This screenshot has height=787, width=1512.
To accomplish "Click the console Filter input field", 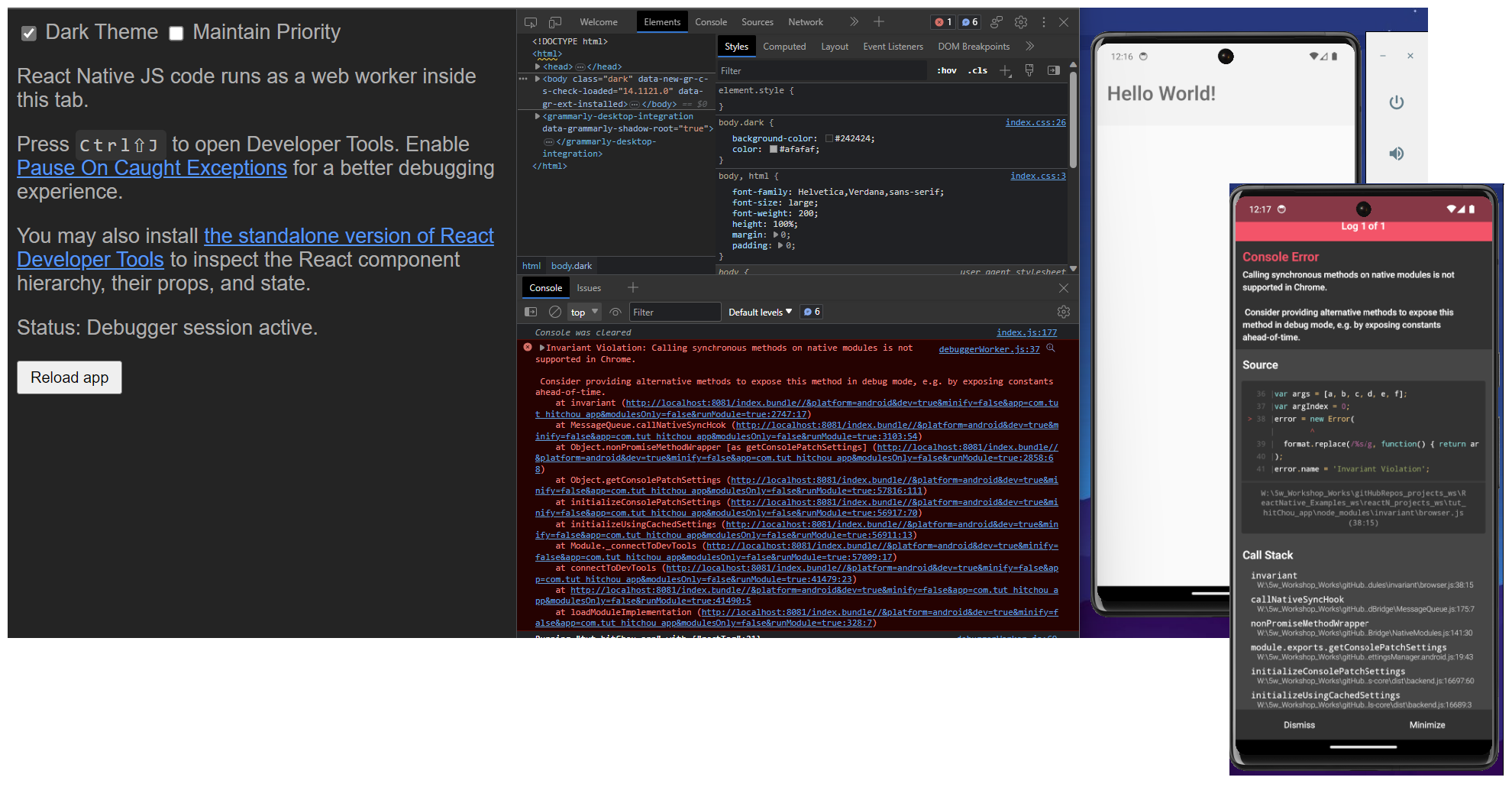I will (675, 312).
